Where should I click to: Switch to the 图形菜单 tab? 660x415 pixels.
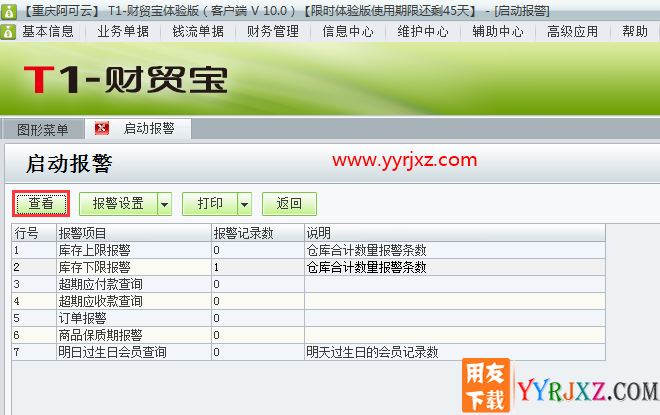(x=43, y=129)
